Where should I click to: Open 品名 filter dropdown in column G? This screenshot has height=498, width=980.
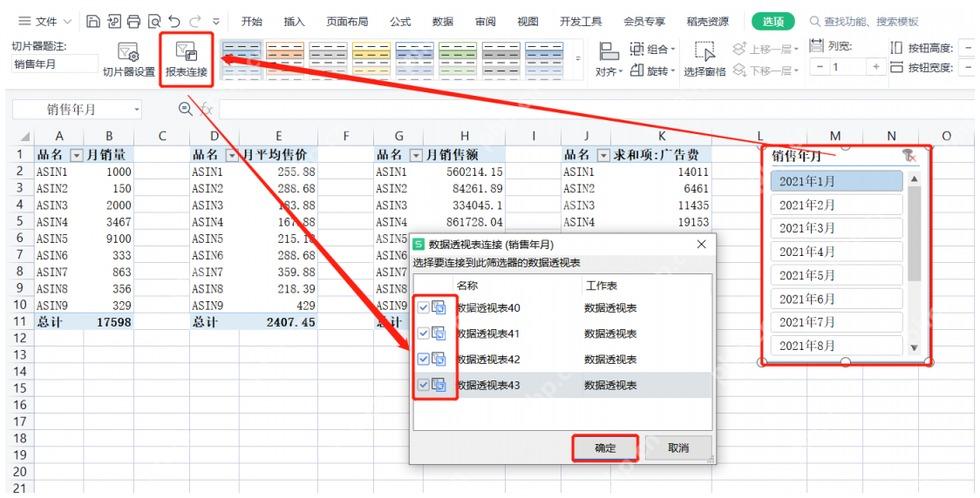coord(416,155)
